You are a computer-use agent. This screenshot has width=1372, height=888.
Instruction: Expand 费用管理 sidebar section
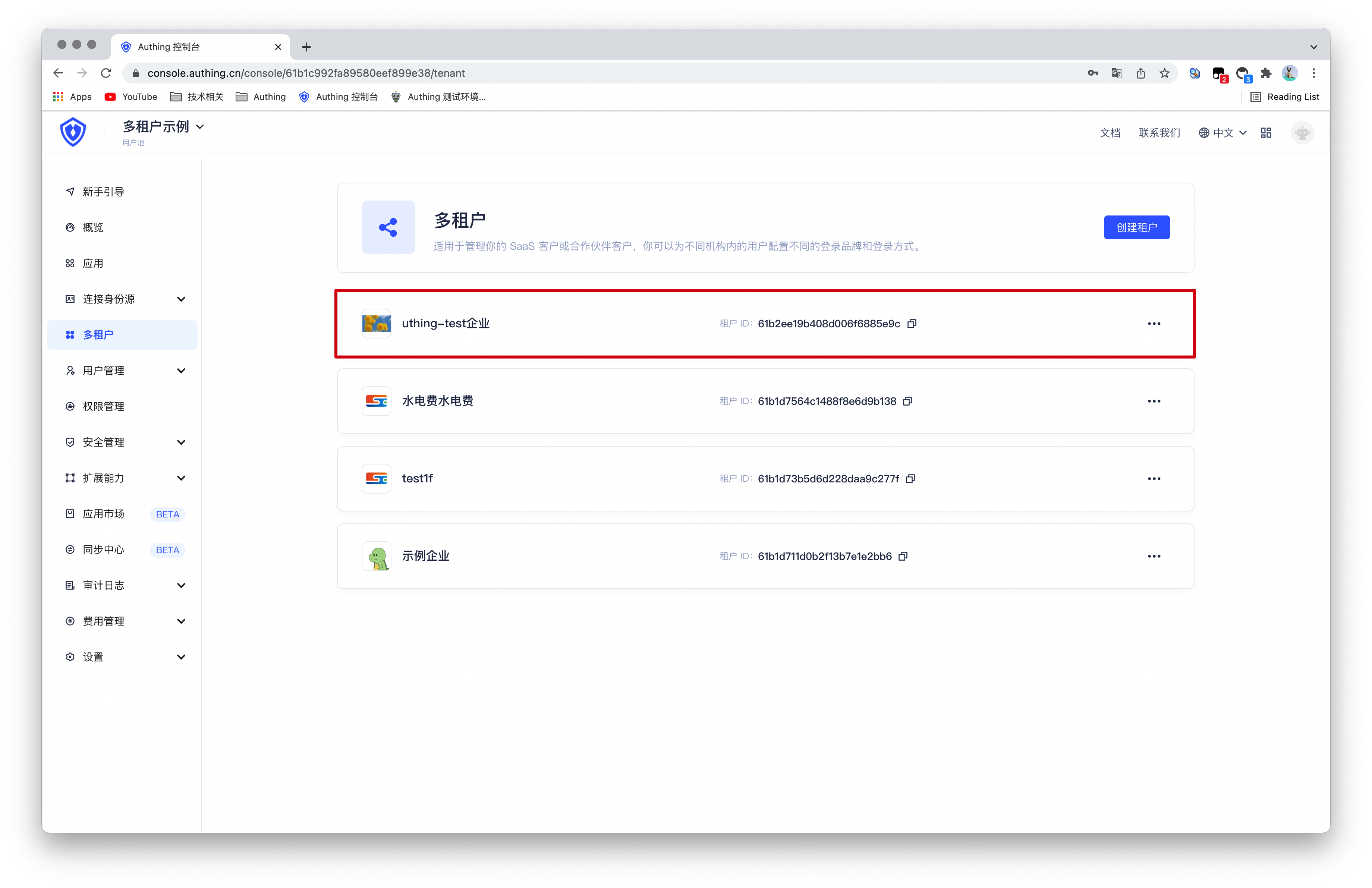coord(181,621)
